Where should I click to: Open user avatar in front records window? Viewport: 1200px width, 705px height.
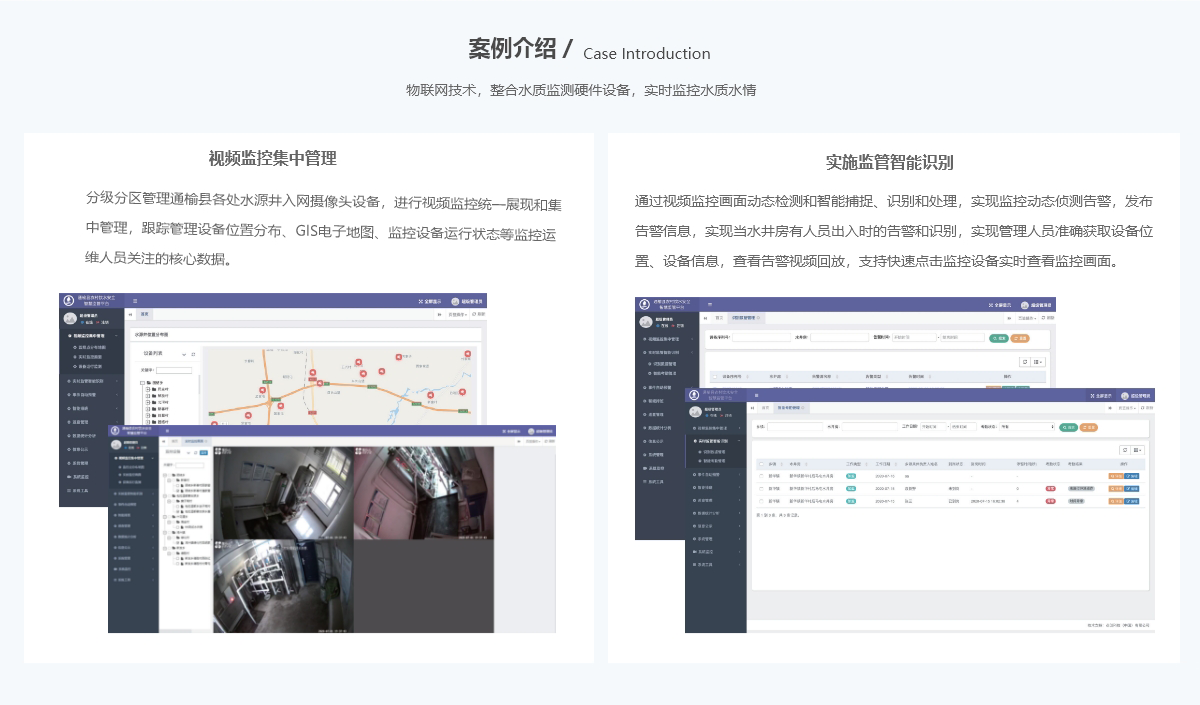coord(1123,396)
